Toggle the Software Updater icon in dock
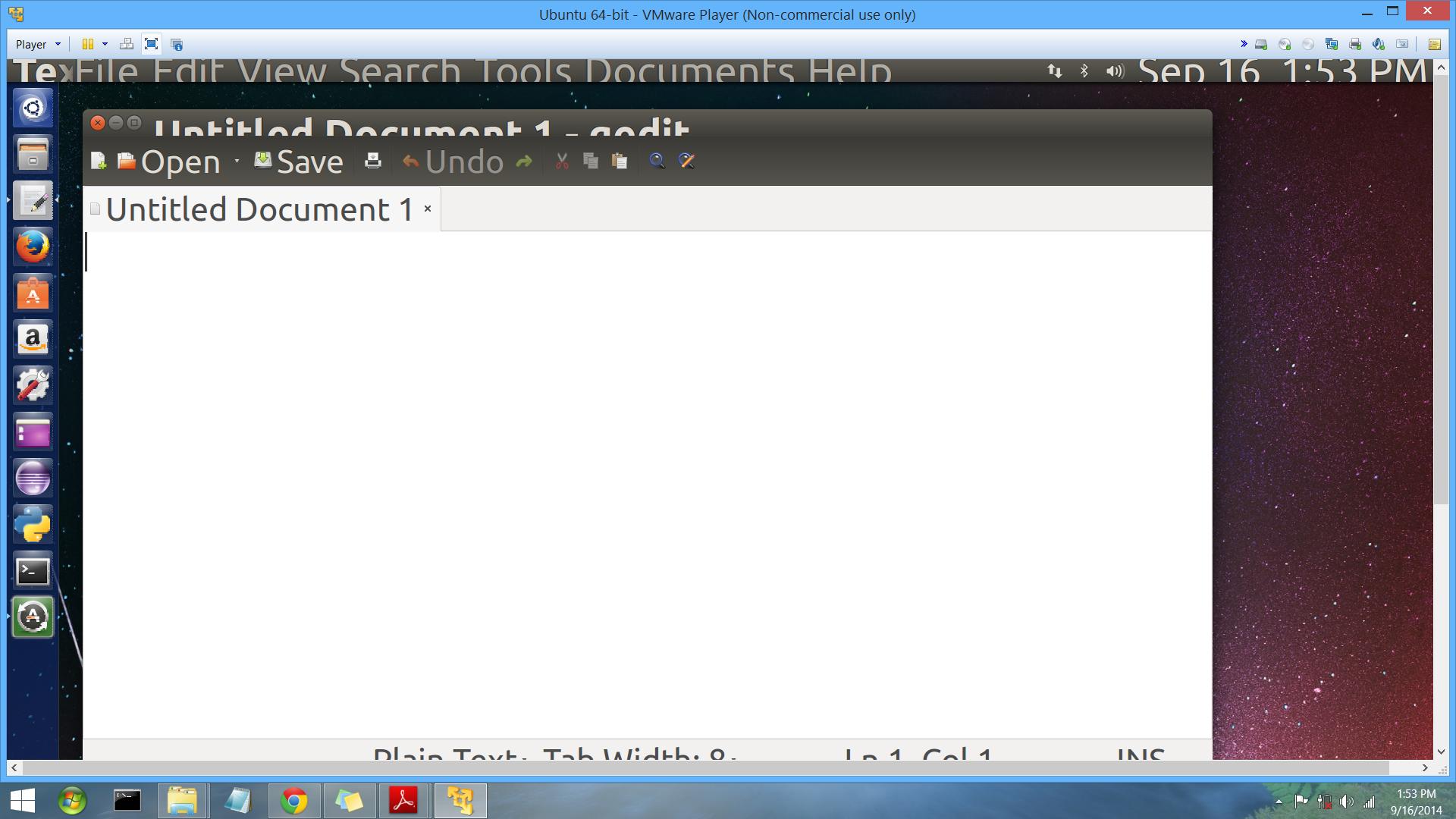 coord(33,617)
